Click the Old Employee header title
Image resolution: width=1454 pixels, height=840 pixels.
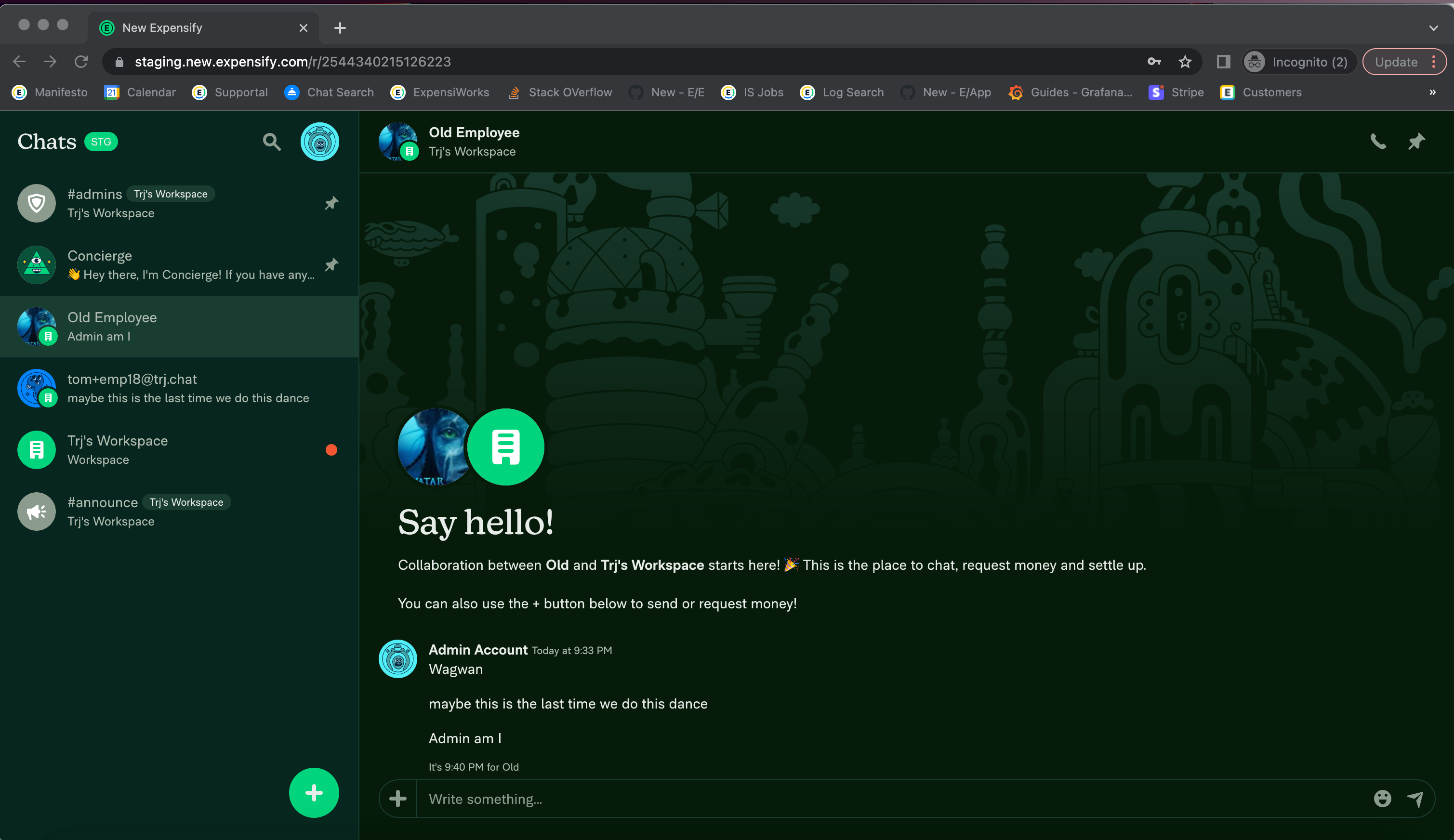tap(474, 132)
